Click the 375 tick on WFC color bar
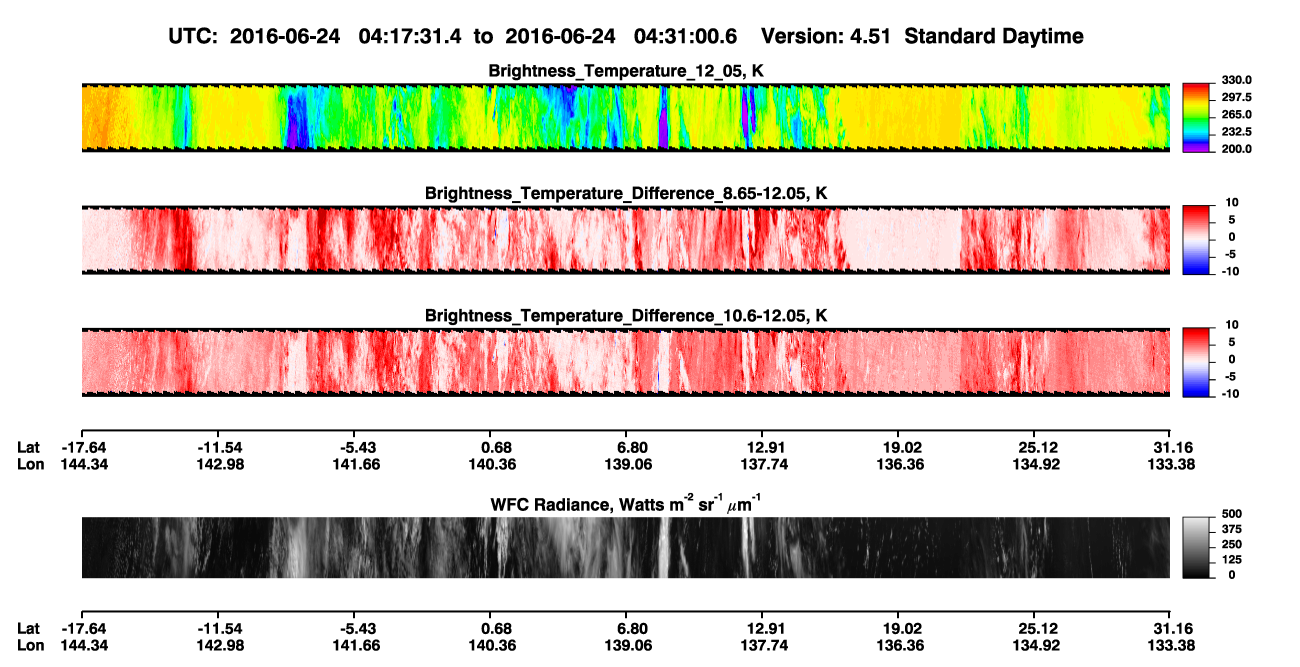 pyautogui.click(x=1230, y=529)
